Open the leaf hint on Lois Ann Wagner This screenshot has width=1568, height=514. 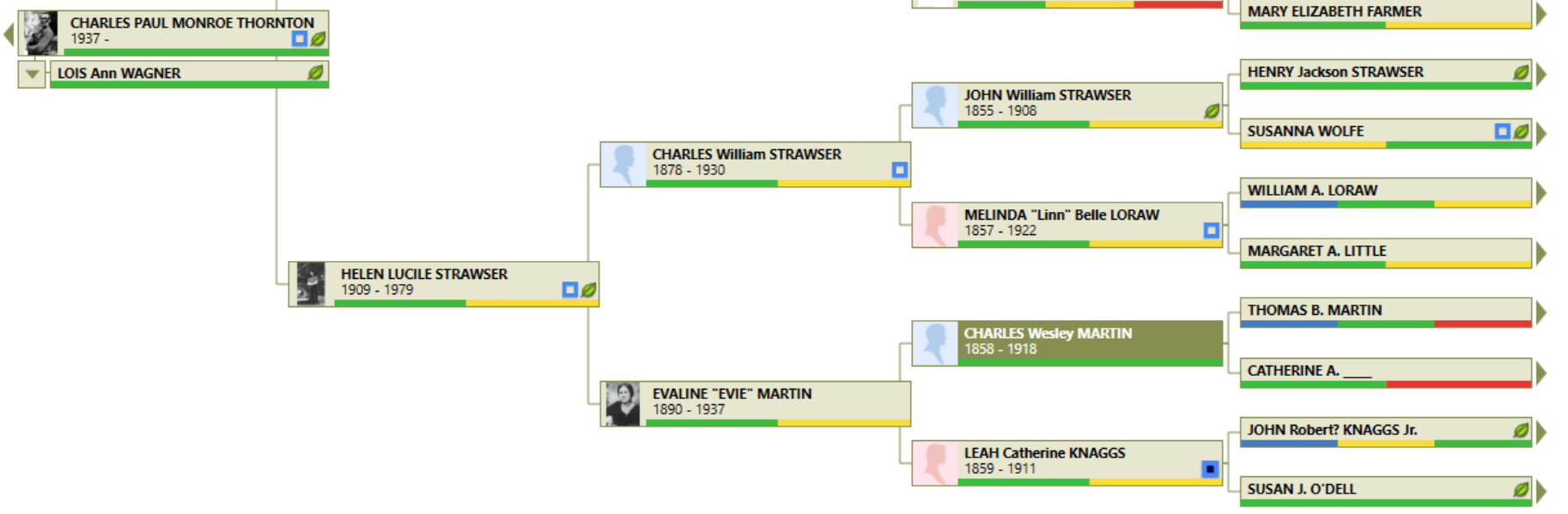[x=317, y=75]
